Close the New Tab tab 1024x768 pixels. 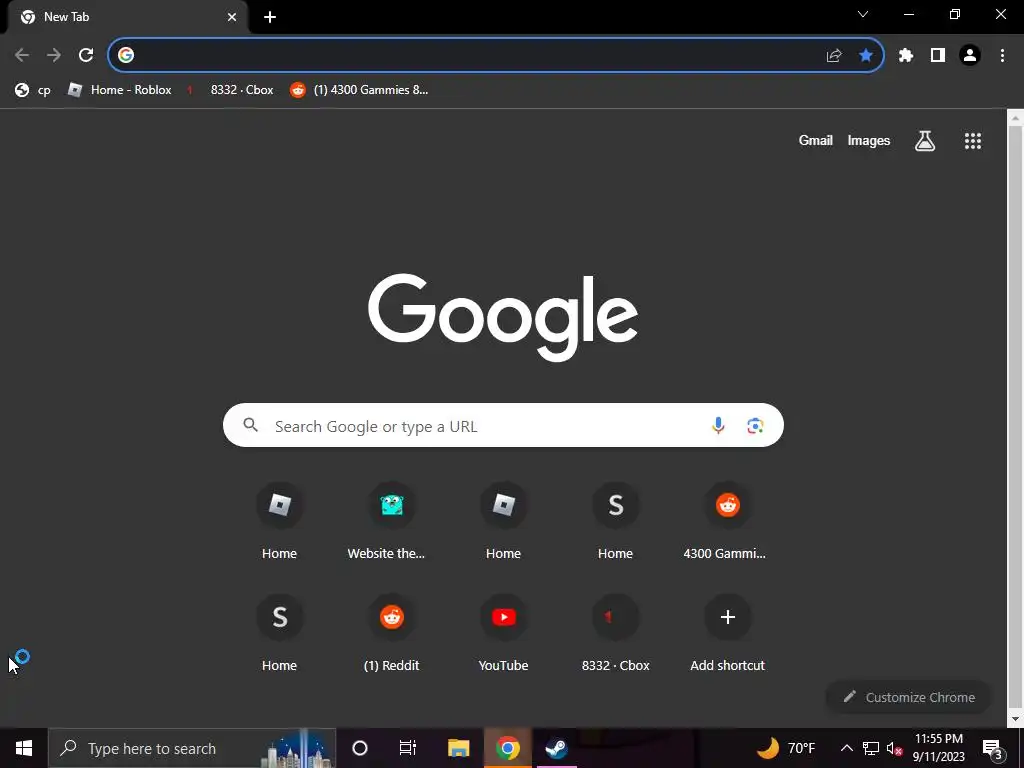coord(232,17)
